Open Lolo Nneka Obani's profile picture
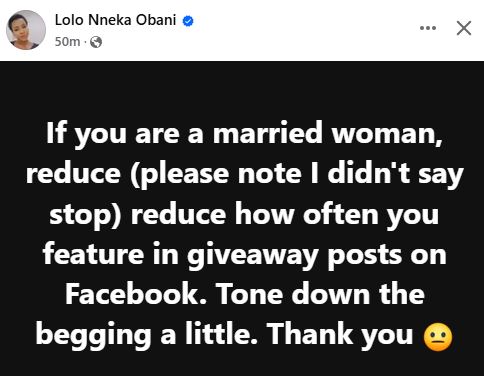The image size is (484, 376). (x=26, y=30)
